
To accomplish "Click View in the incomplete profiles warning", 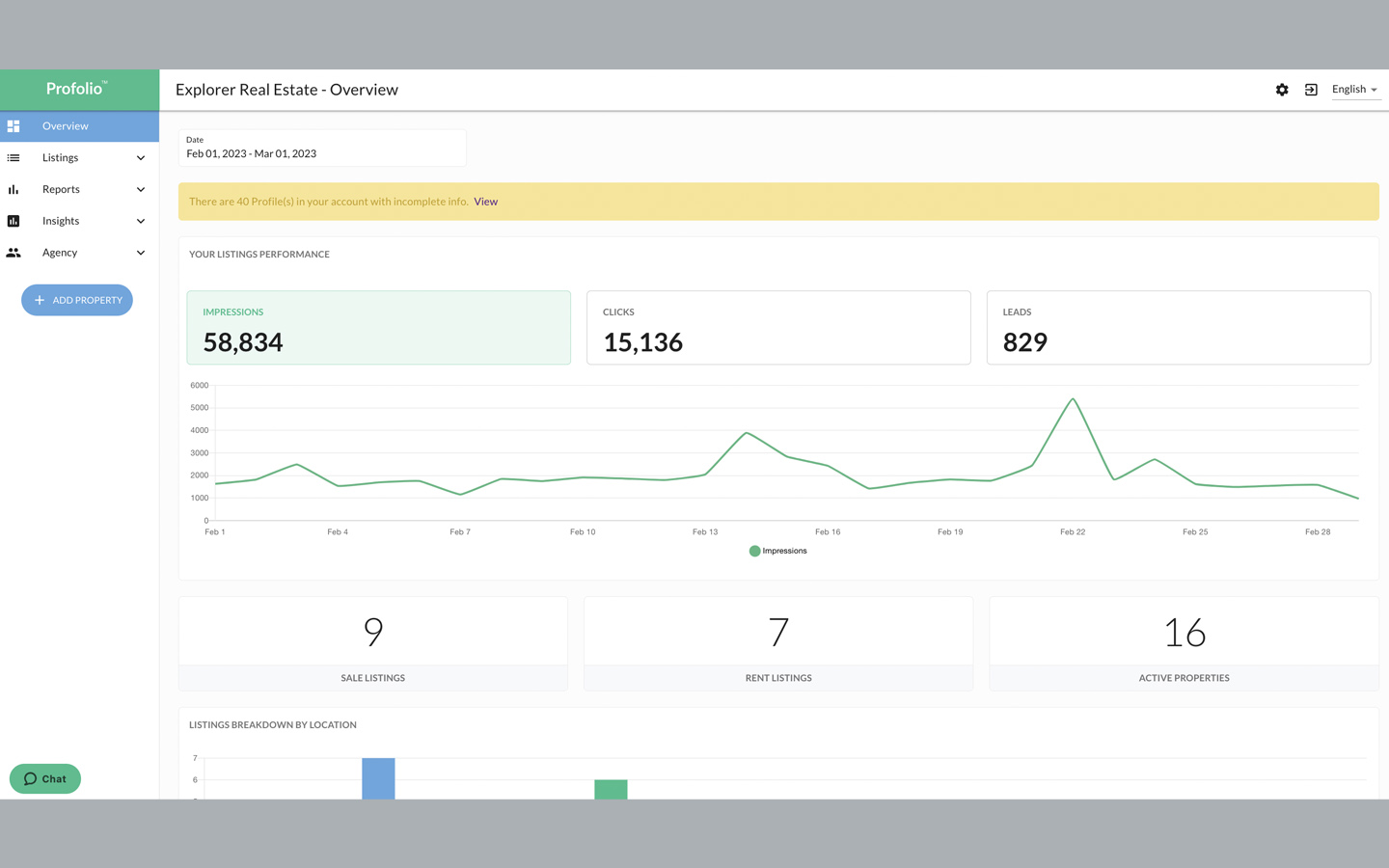I will click(485, 201).
